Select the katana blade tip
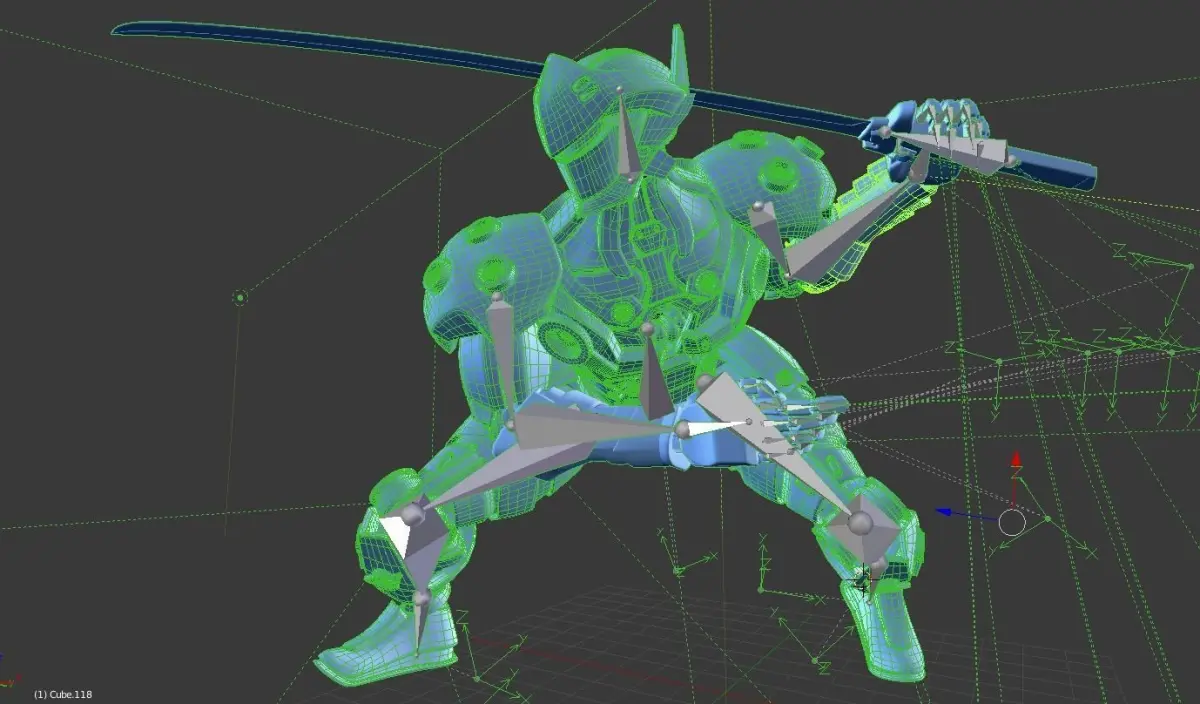The height and width of the screenshot is (704, 1200). coord(122,29)
